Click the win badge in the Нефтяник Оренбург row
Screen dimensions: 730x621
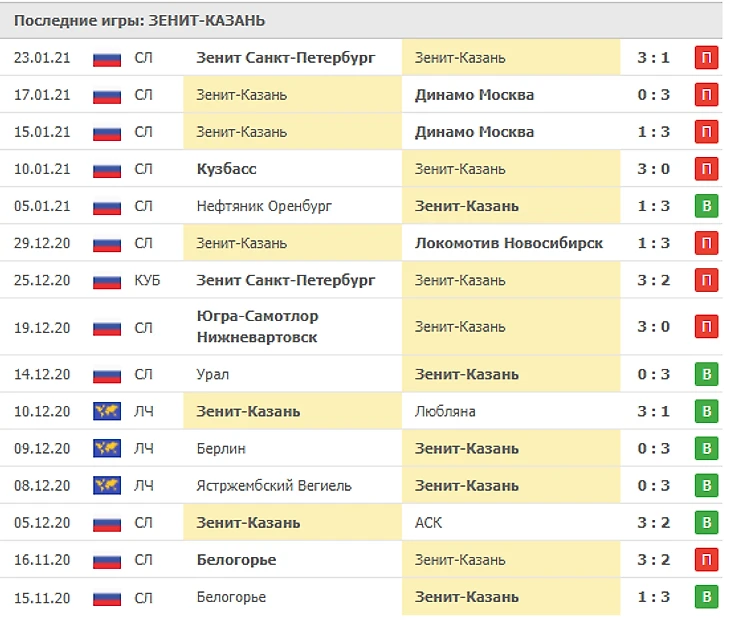pos(706,206)
